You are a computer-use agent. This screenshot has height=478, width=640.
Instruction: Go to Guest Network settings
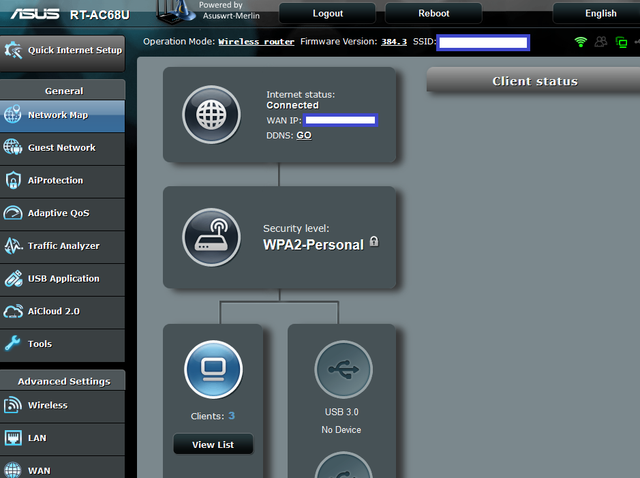pos(62,148)
